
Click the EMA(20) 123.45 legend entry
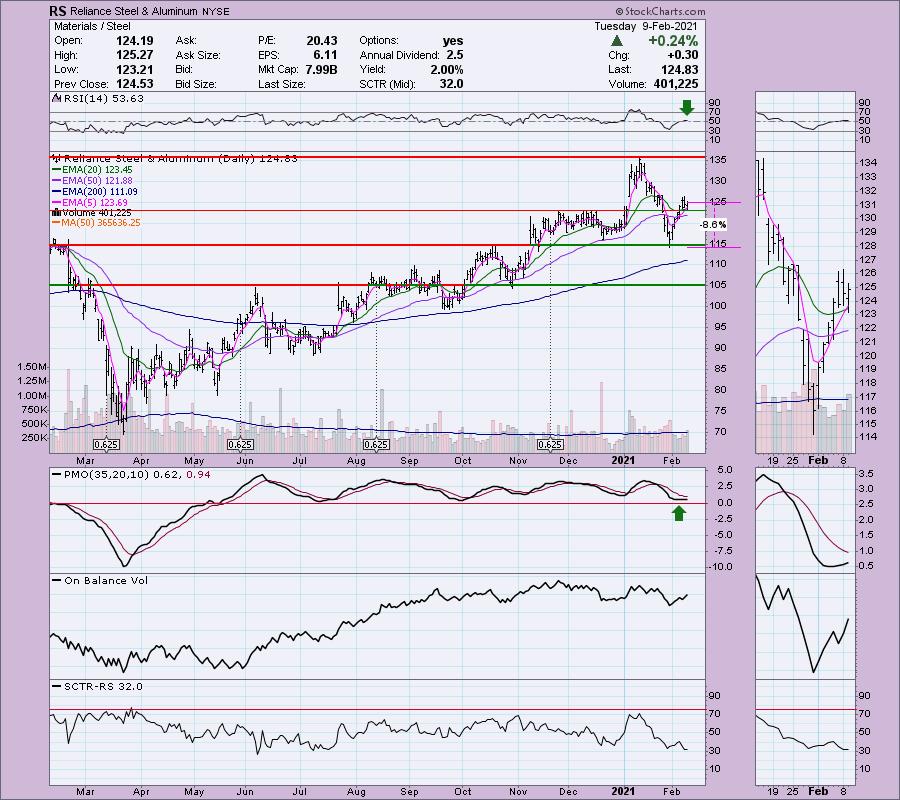pyautogui.click(x=92, y=170)
